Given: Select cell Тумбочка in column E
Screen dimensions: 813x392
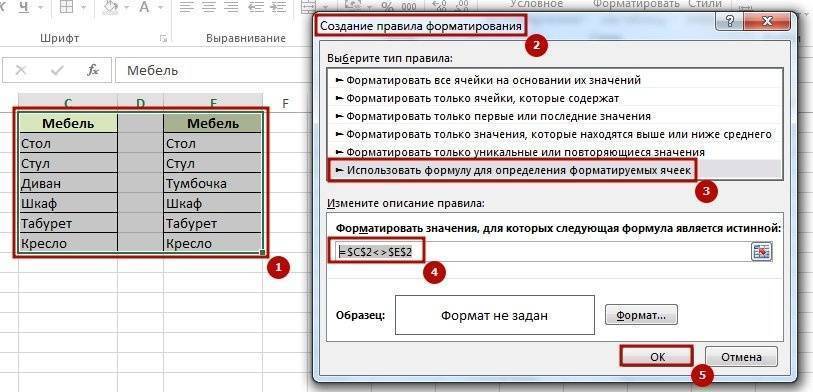Looking at the screenshot, I should (213, 183).
